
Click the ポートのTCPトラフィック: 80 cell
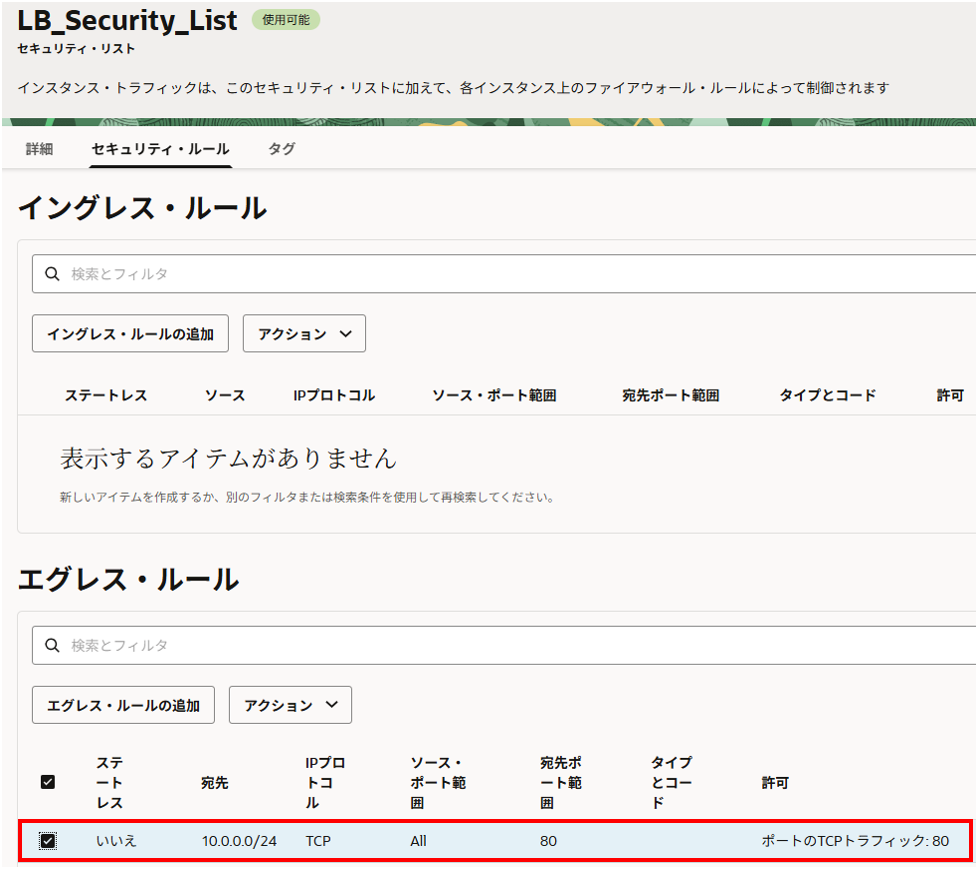pos(855,841)
